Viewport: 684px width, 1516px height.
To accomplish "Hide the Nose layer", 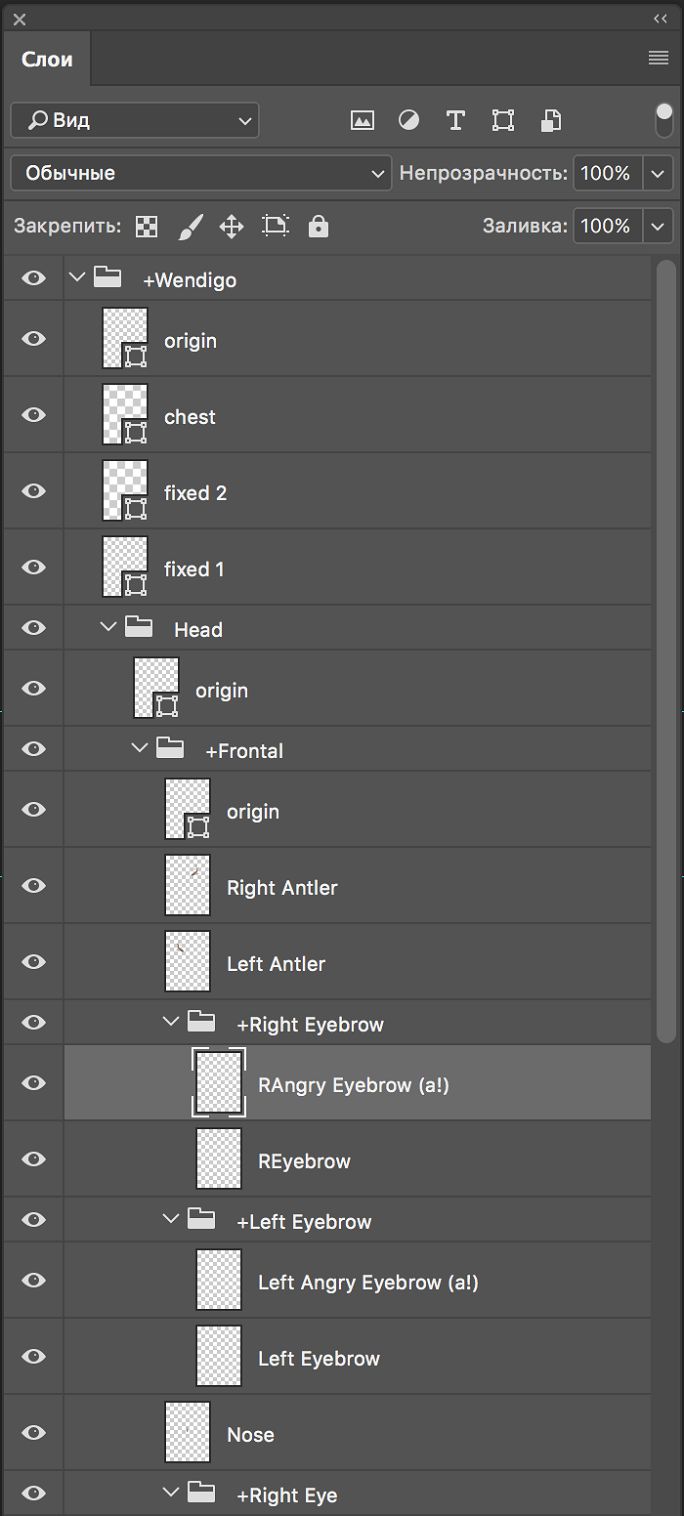I will tap(33, 1432).
